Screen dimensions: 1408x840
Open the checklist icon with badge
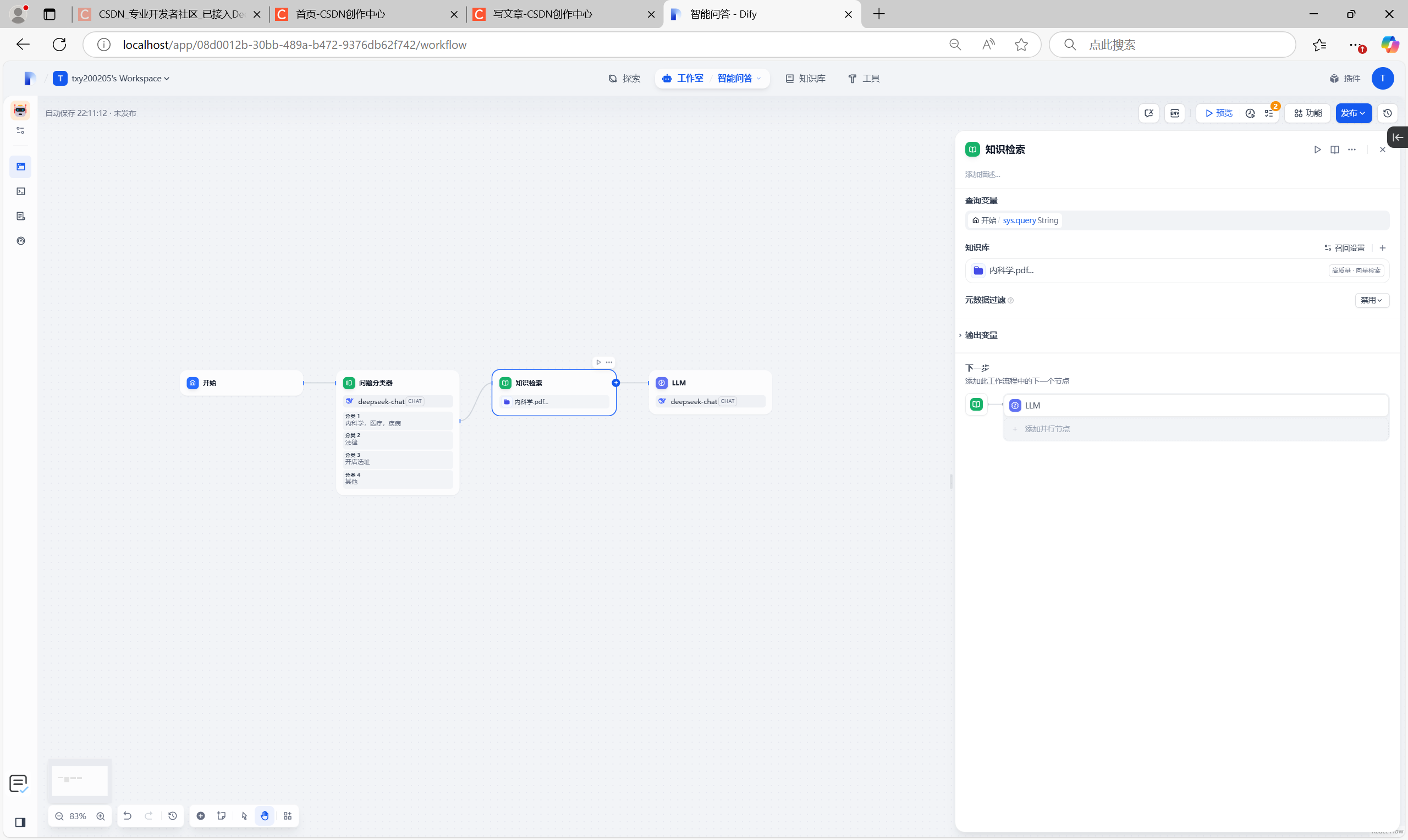point(1269,113)
